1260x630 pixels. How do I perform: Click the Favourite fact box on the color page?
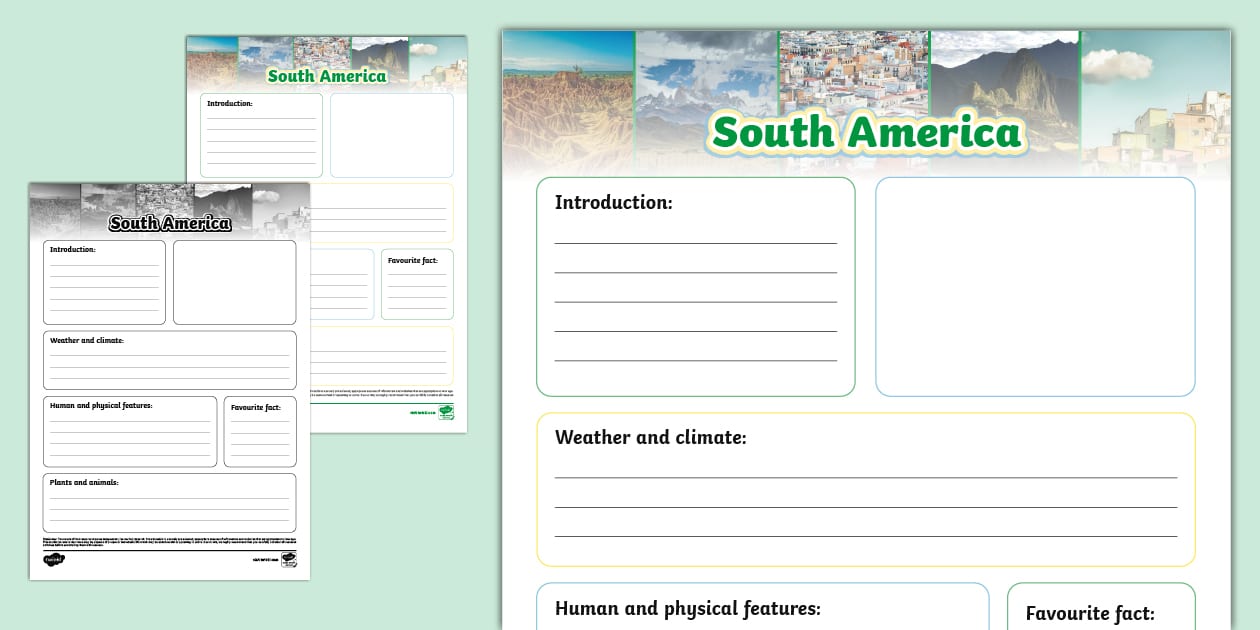[x=1101, y=613]
